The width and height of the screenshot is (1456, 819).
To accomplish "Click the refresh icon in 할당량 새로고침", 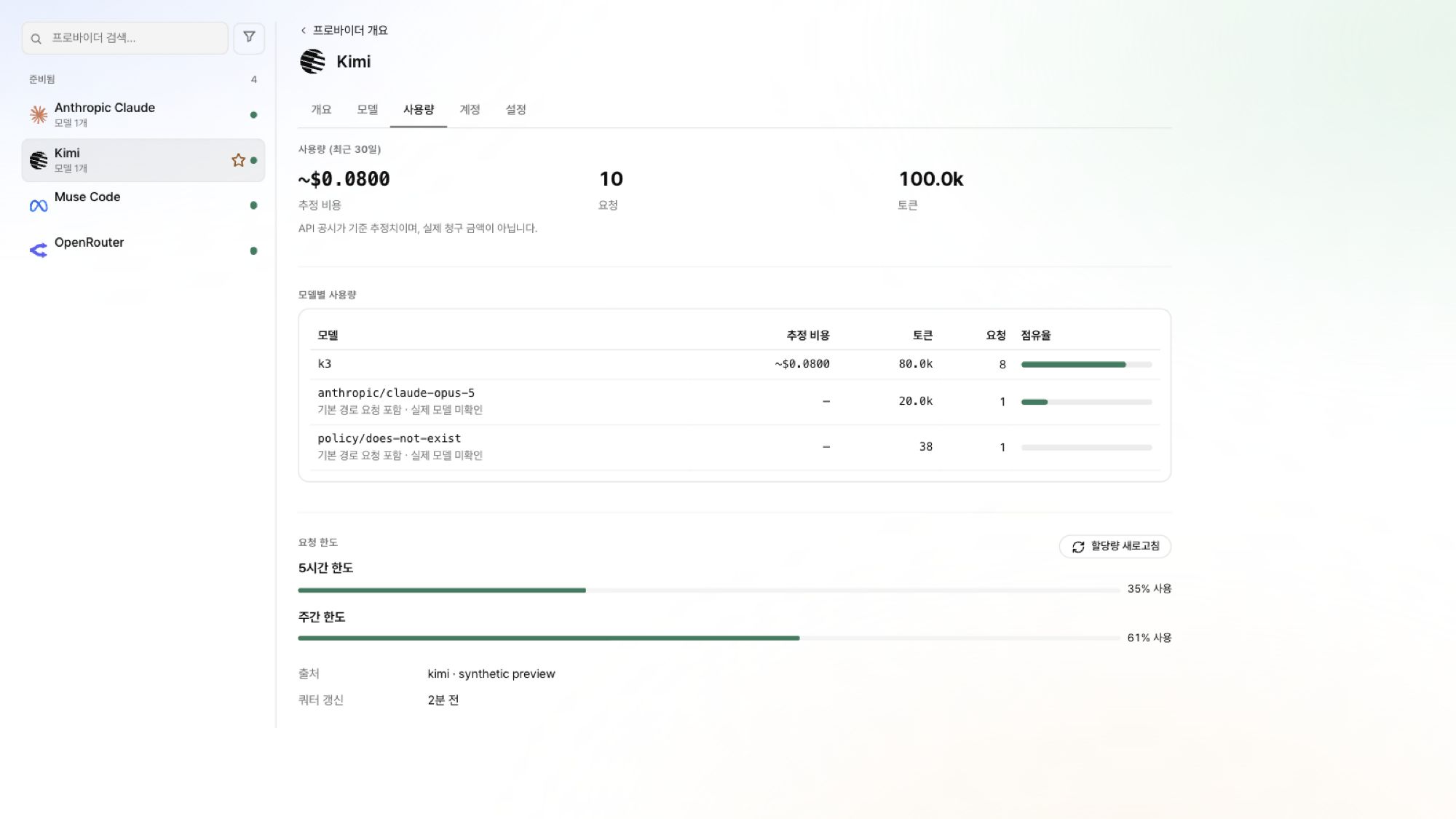I will (x=1078, y=547).
